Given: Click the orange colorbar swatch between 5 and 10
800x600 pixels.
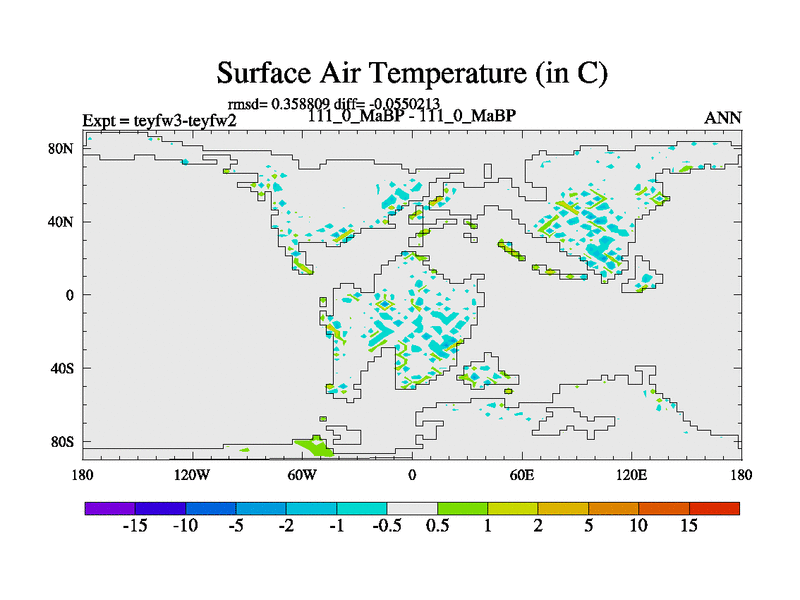Looking at the screenshot, I should coord(613,508).
